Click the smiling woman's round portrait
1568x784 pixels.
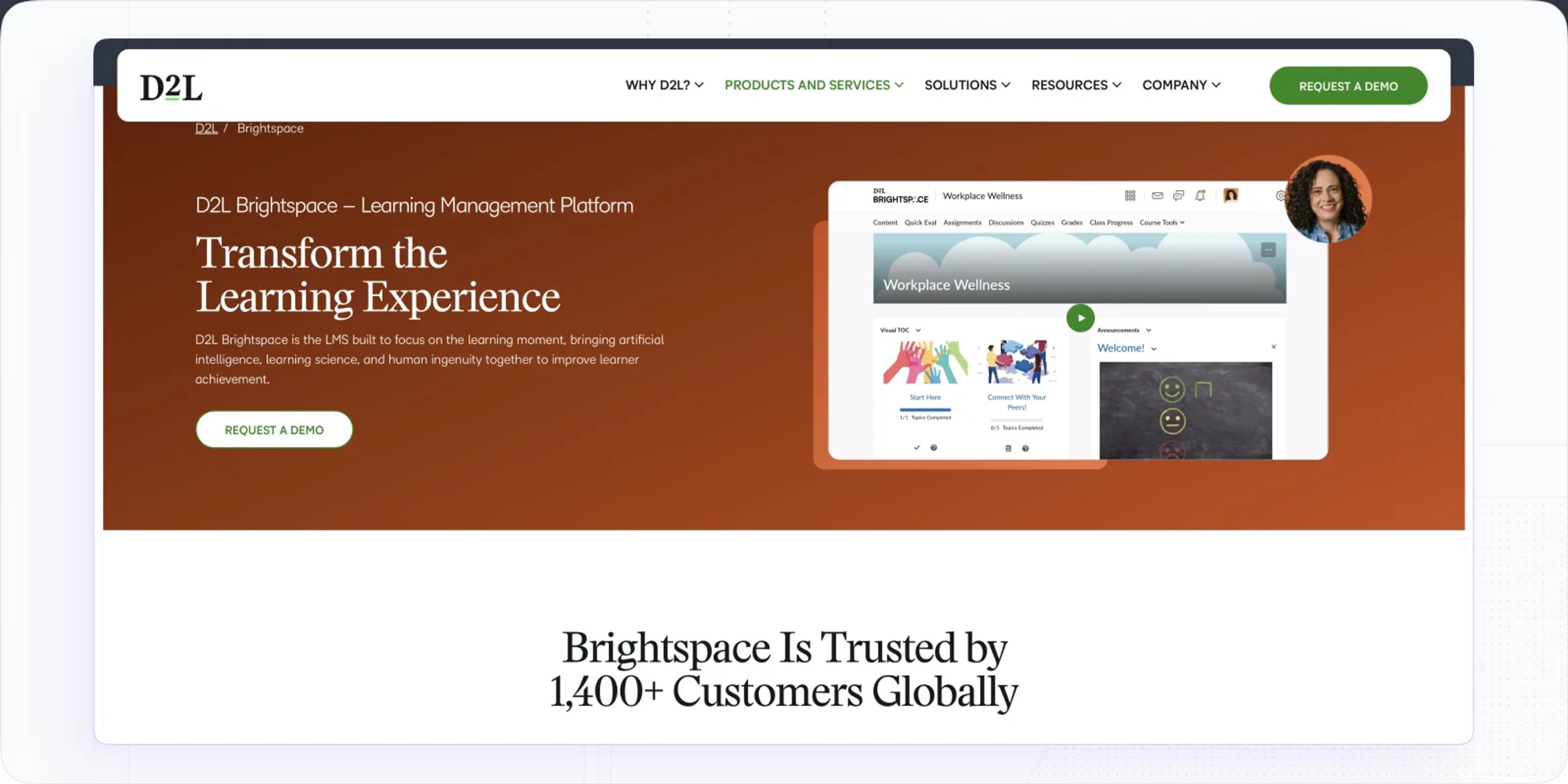pos(1327,200)
